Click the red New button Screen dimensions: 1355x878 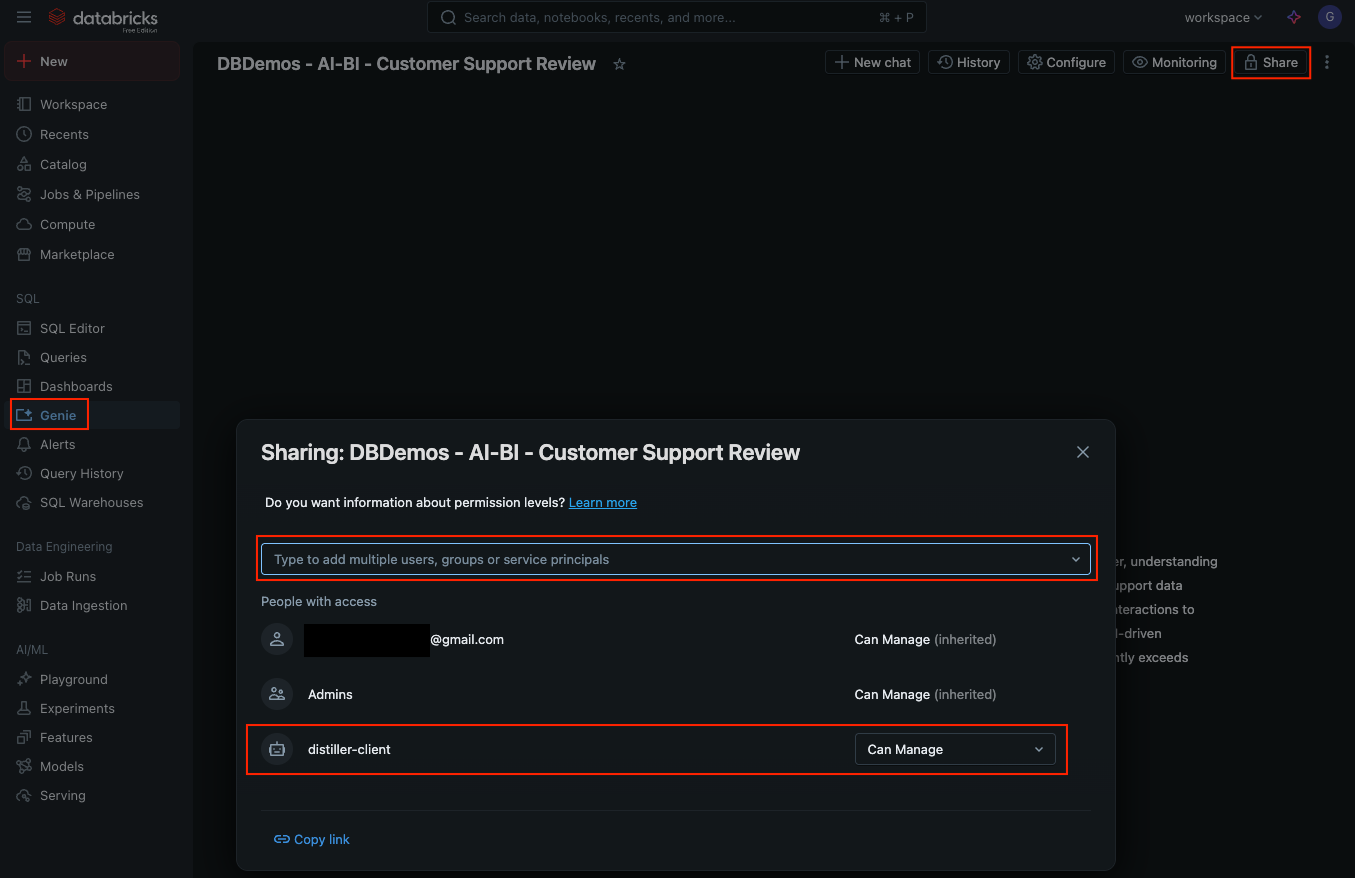pos(92,61)
